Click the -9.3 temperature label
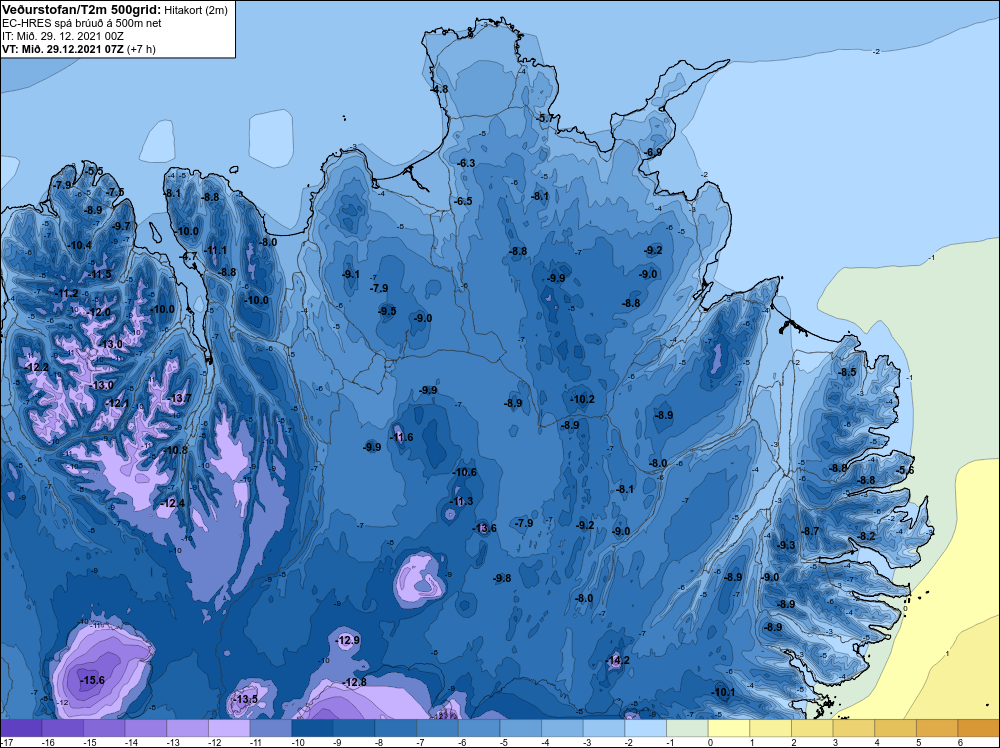 [x=786, y=545]
